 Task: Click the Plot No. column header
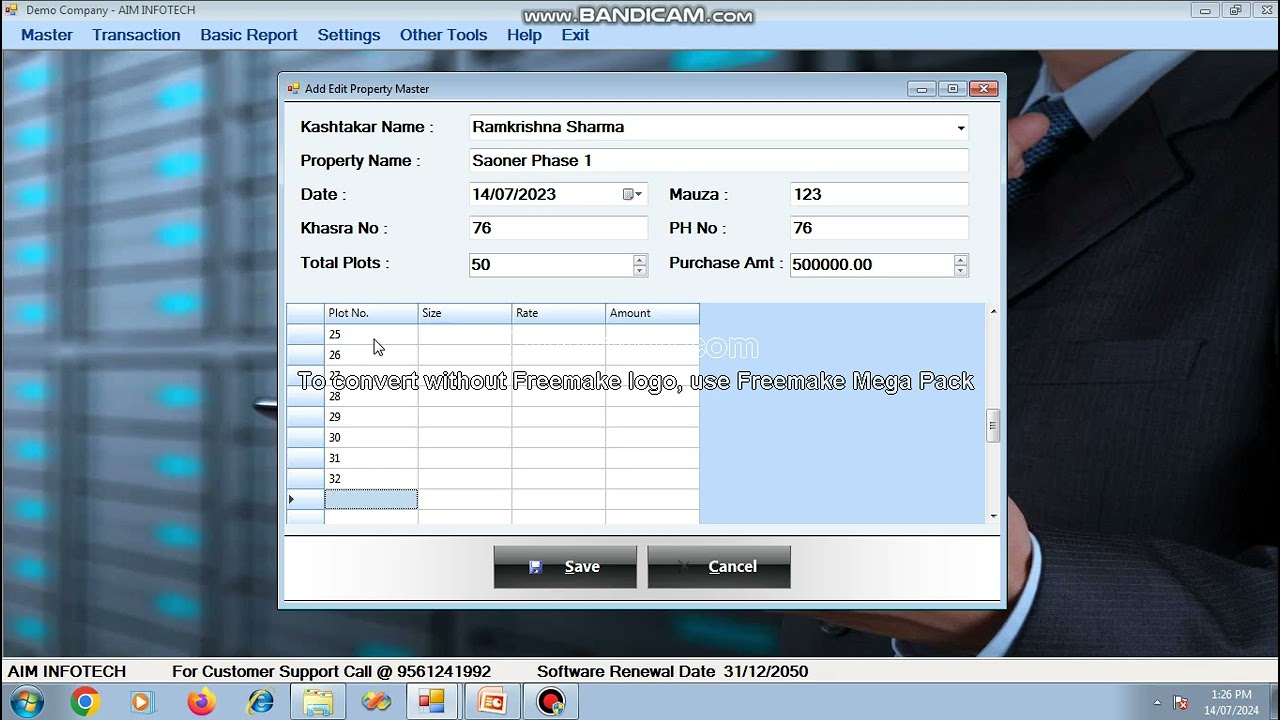click(x=371, y=313)
